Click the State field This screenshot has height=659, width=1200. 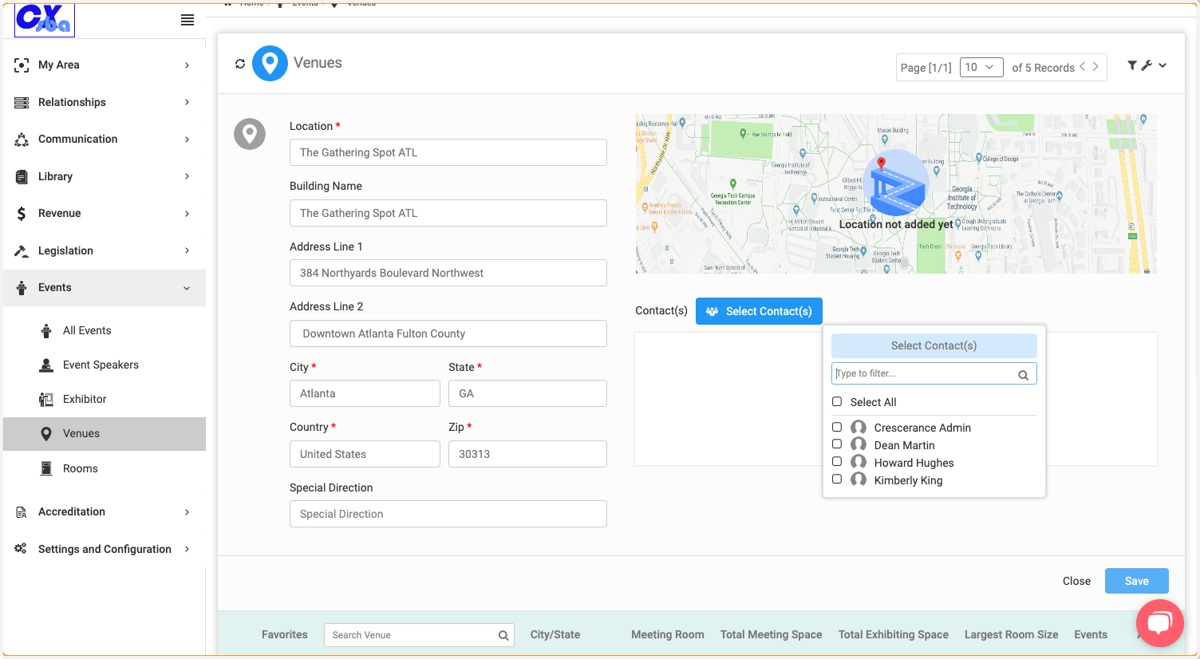(x=528, y=394)
